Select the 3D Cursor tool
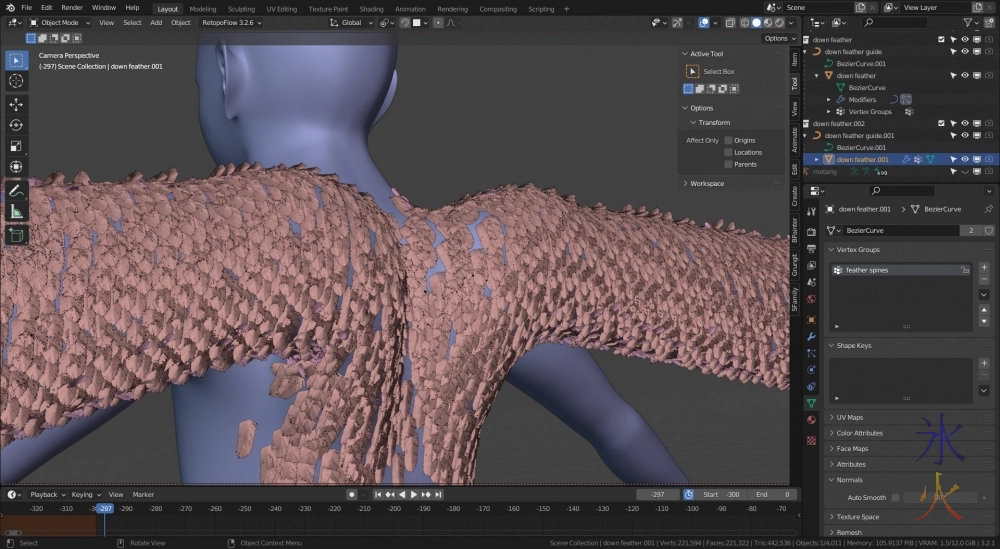This screenshot has width=1000, height=549. click(16, 81)
